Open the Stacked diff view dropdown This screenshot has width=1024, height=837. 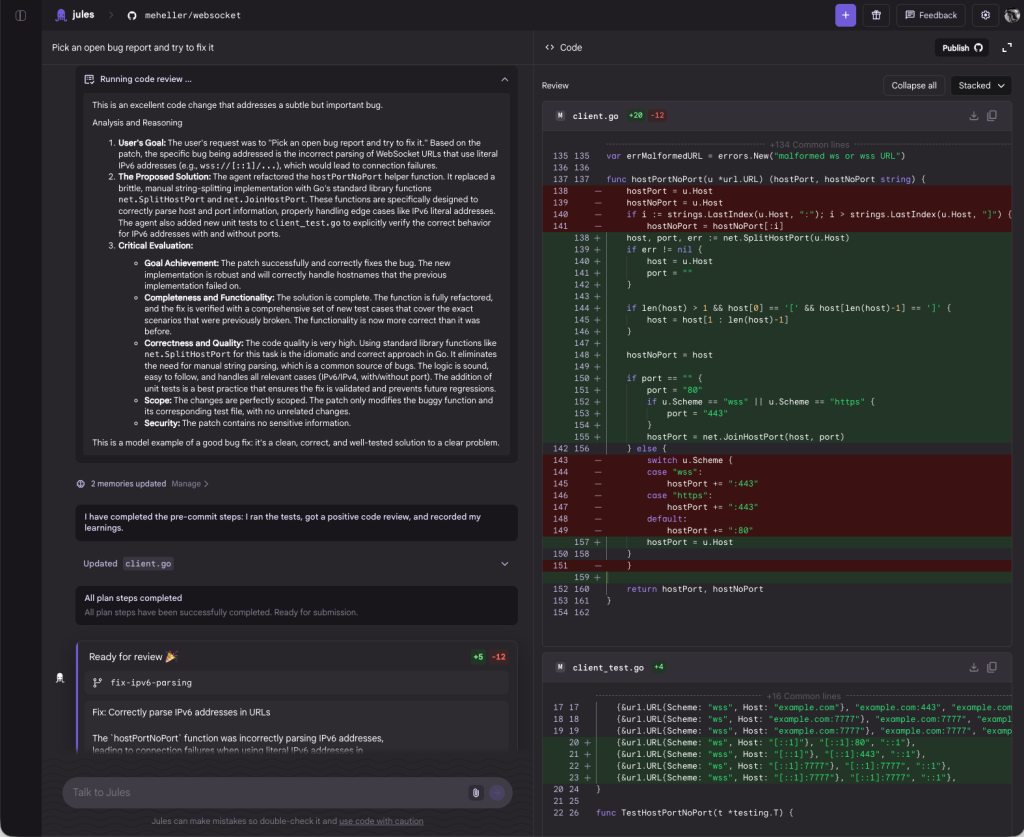980,85
